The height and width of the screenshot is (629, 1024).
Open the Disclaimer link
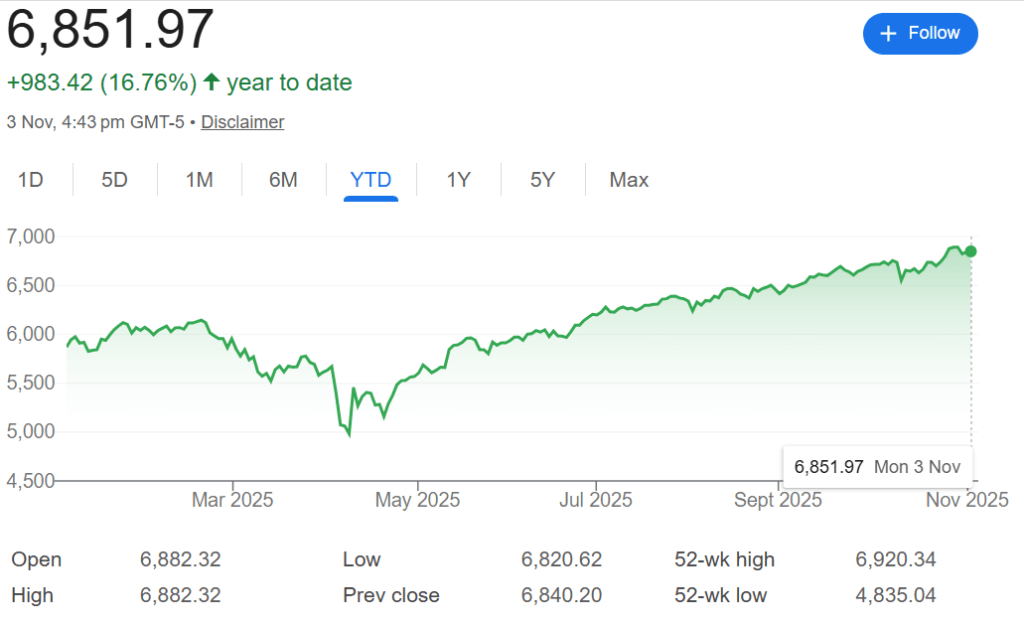click(x=242, y=121)
